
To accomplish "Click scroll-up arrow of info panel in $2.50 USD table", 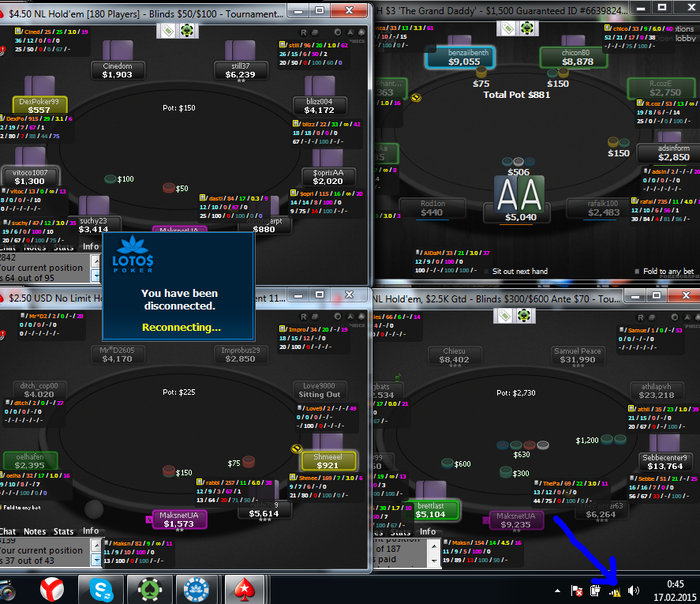I will (96, 545).
